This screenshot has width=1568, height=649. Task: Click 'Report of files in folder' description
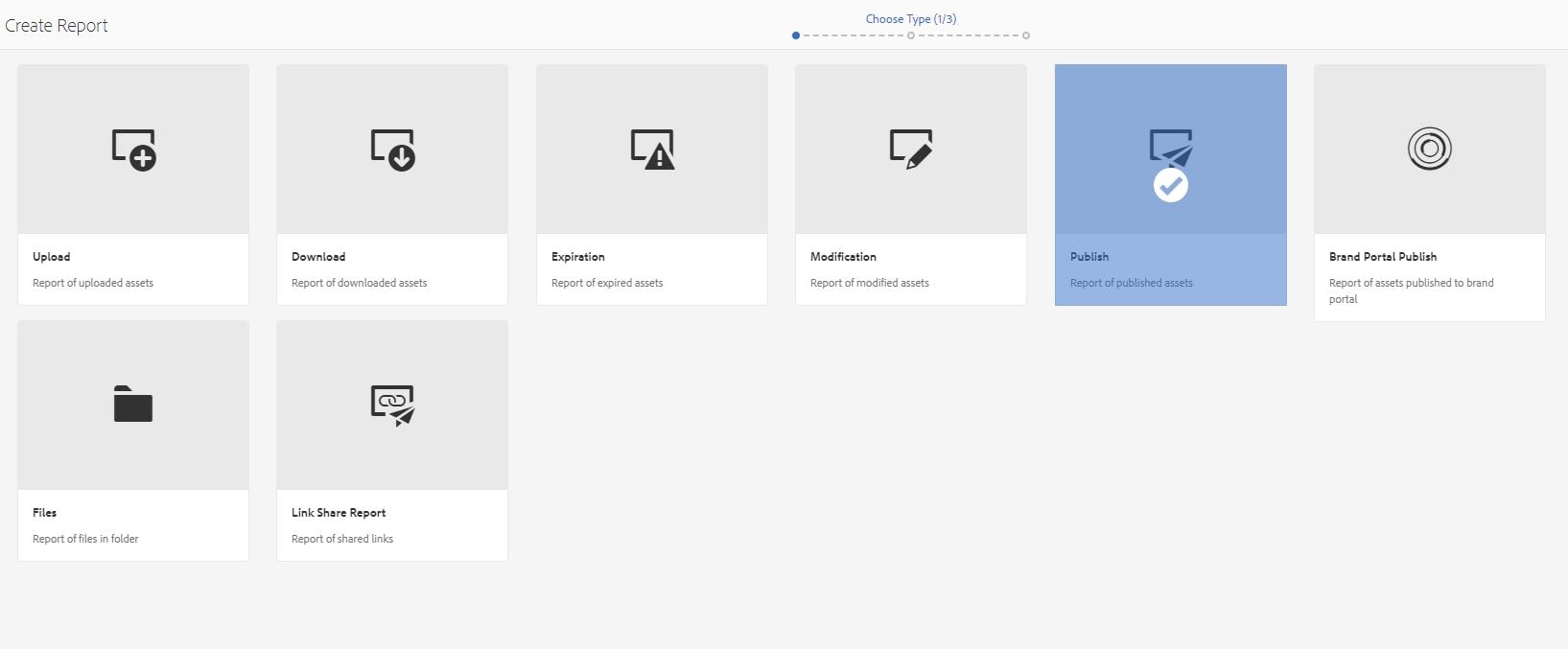click(x=85, y=539)
